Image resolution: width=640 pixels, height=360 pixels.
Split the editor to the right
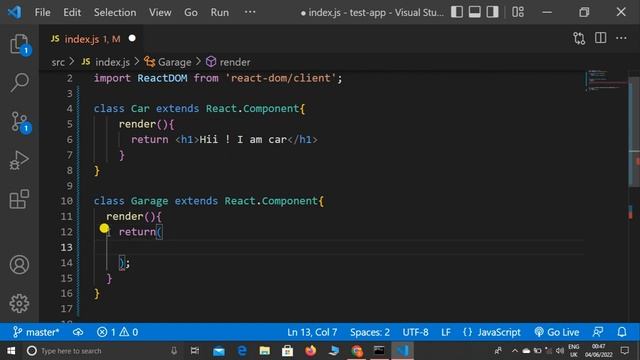tap(600, 38)
